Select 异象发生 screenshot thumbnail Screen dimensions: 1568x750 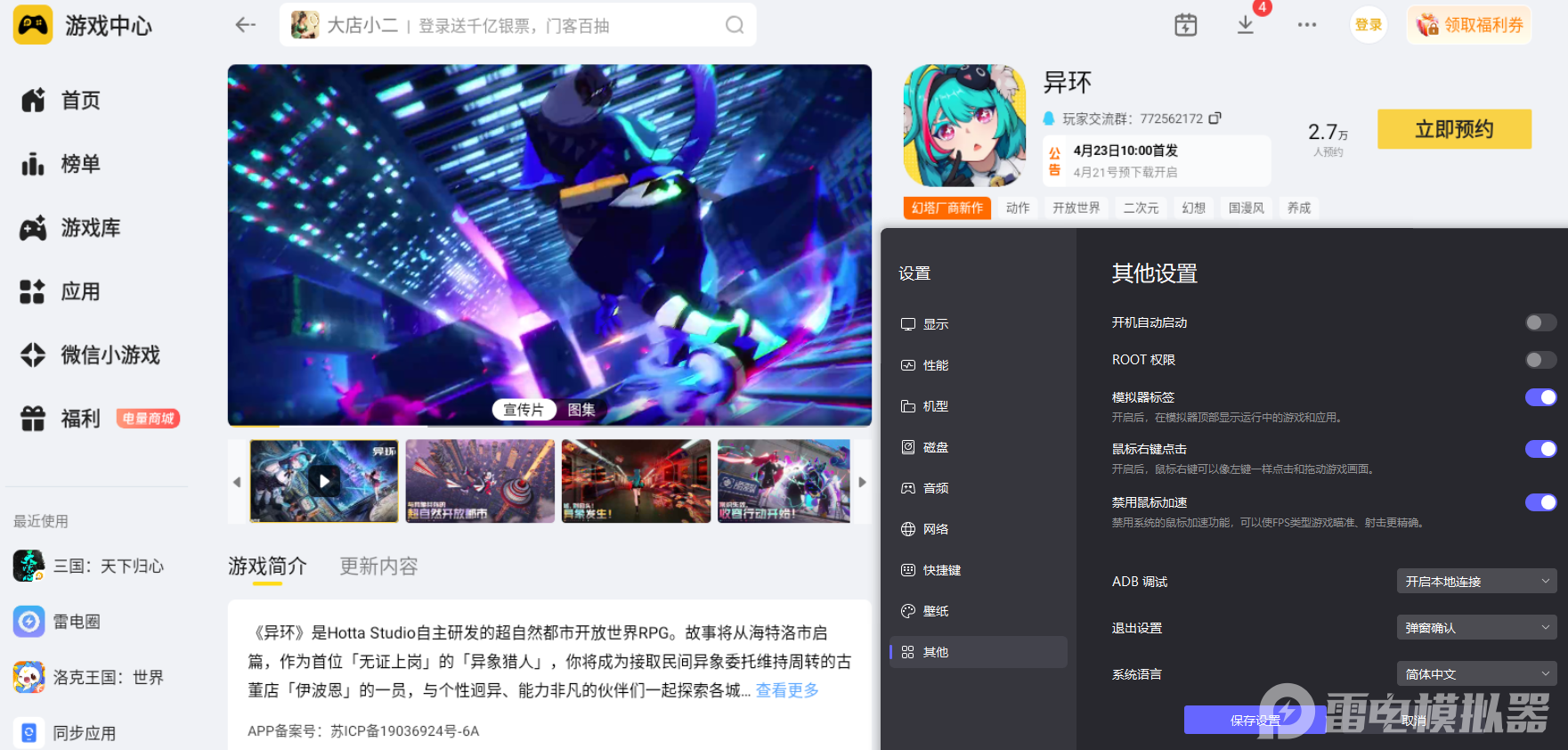point(636,481)
